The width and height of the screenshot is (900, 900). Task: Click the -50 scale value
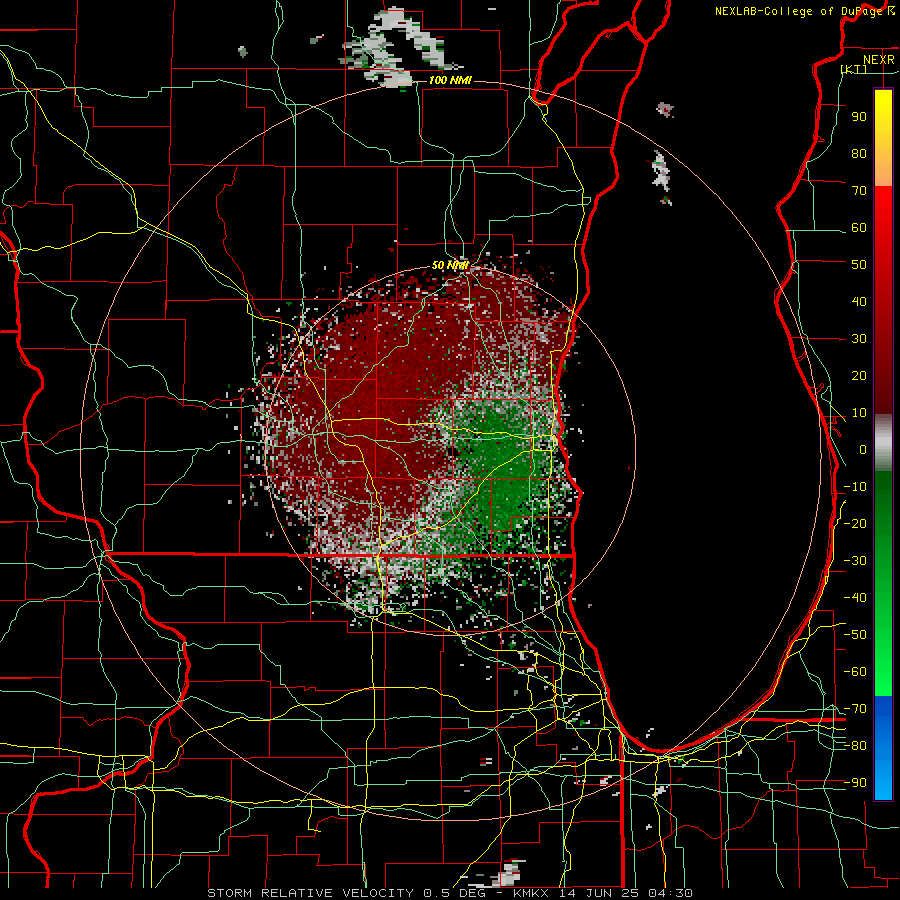(855, 635)
